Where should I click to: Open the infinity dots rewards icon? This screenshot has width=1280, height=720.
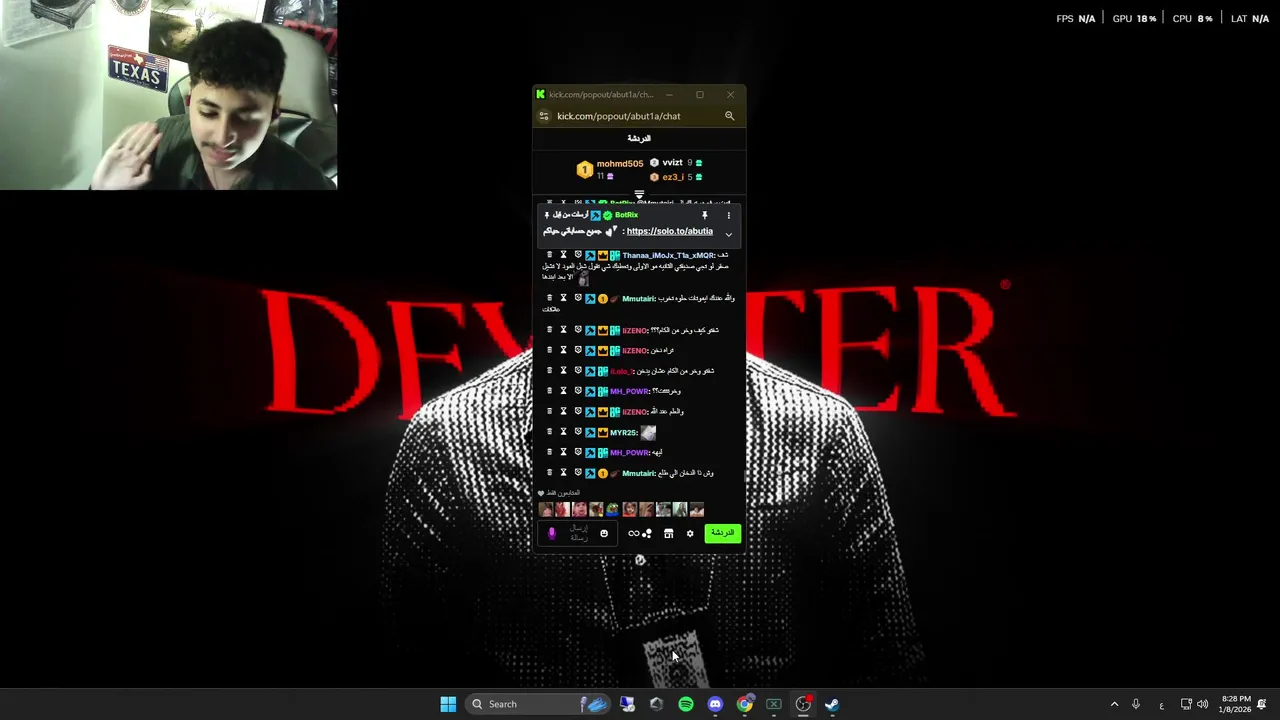(x=640, y=534)
